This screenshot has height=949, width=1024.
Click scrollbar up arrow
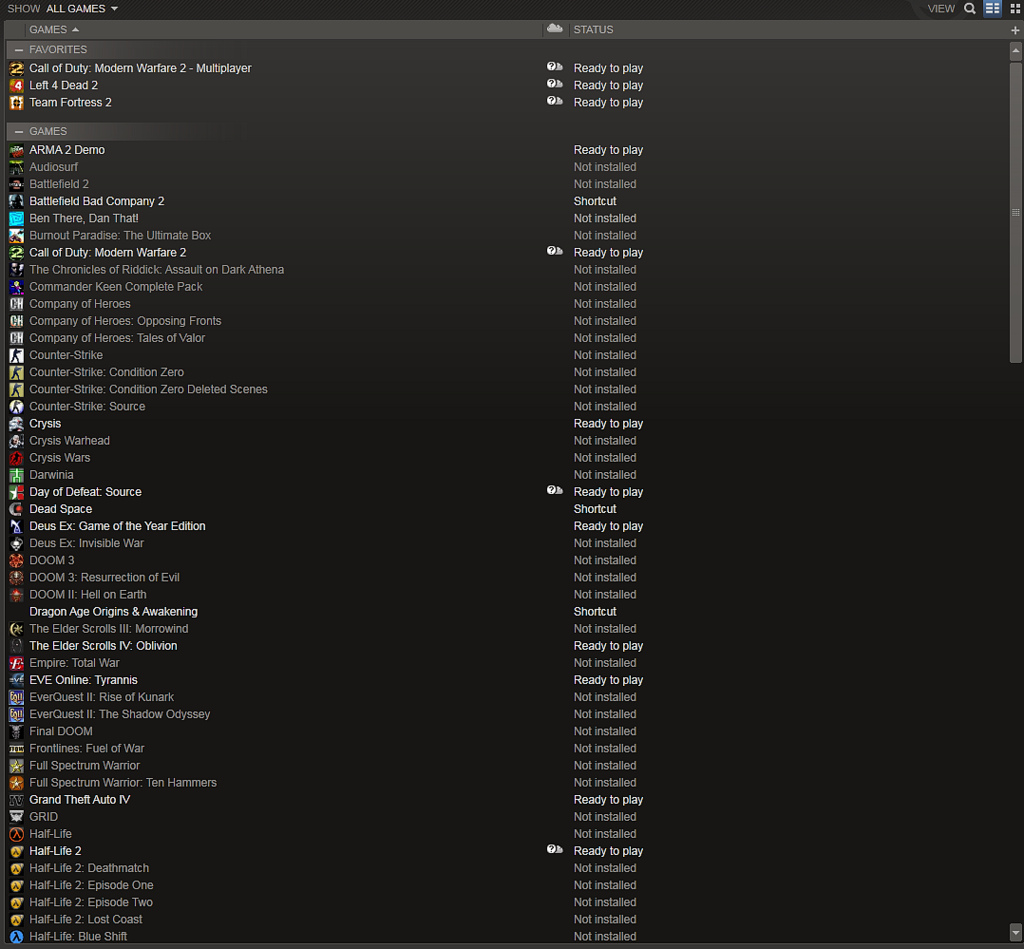[x=1015, y=50]
